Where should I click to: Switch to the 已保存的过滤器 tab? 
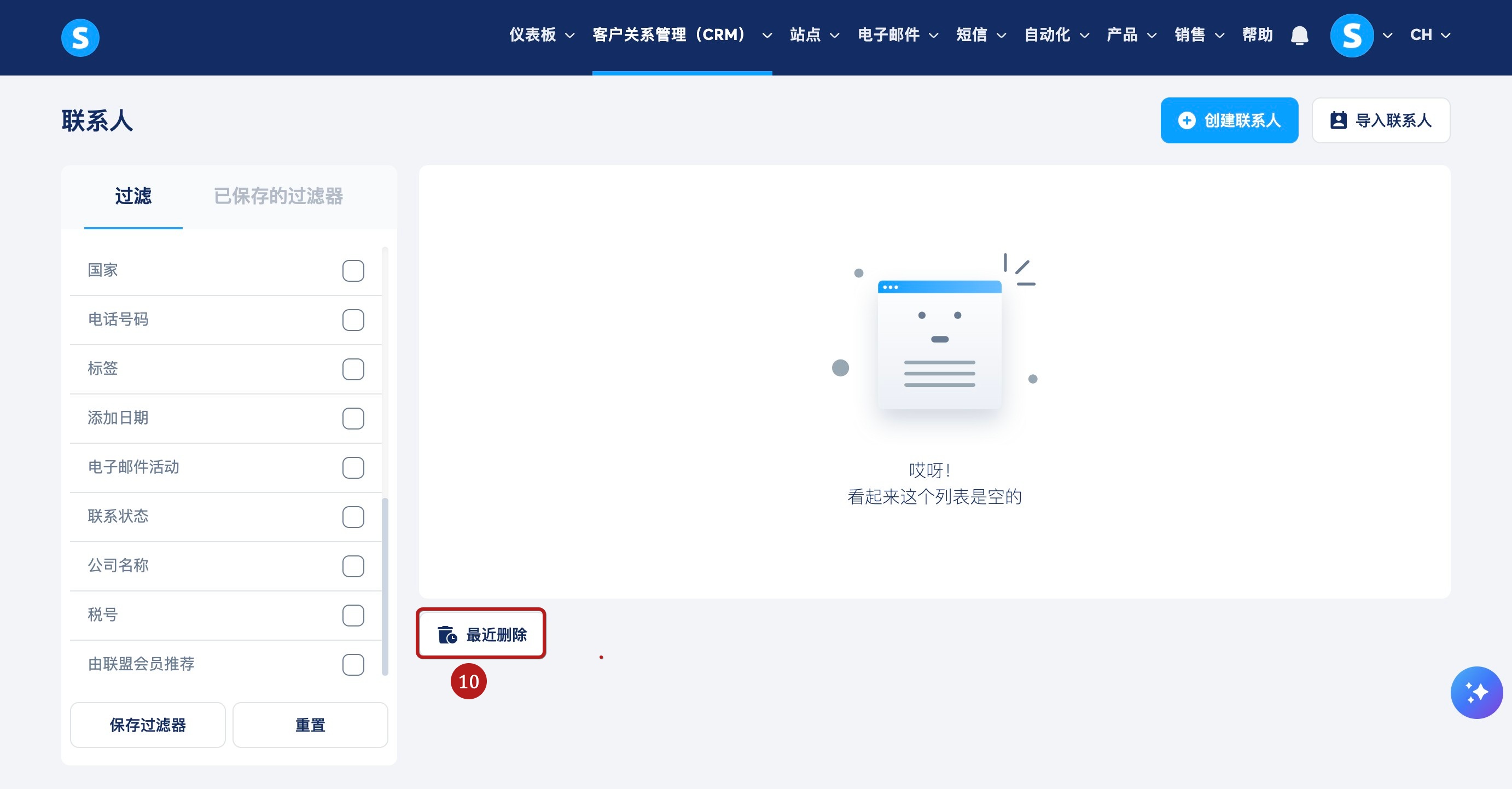pyautogui.click(x=278, y=196)
